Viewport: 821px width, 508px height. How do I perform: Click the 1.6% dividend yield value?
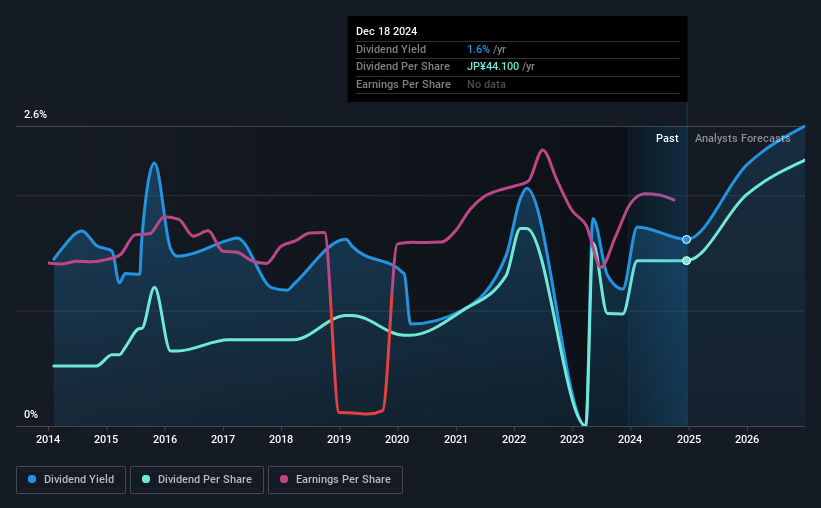[479, 49]
